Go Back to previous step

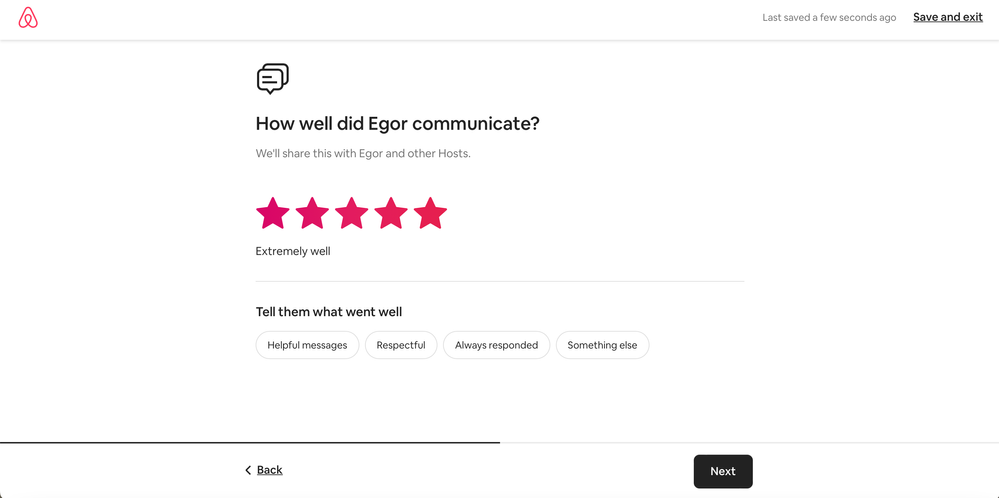click(x=269, y=470)
